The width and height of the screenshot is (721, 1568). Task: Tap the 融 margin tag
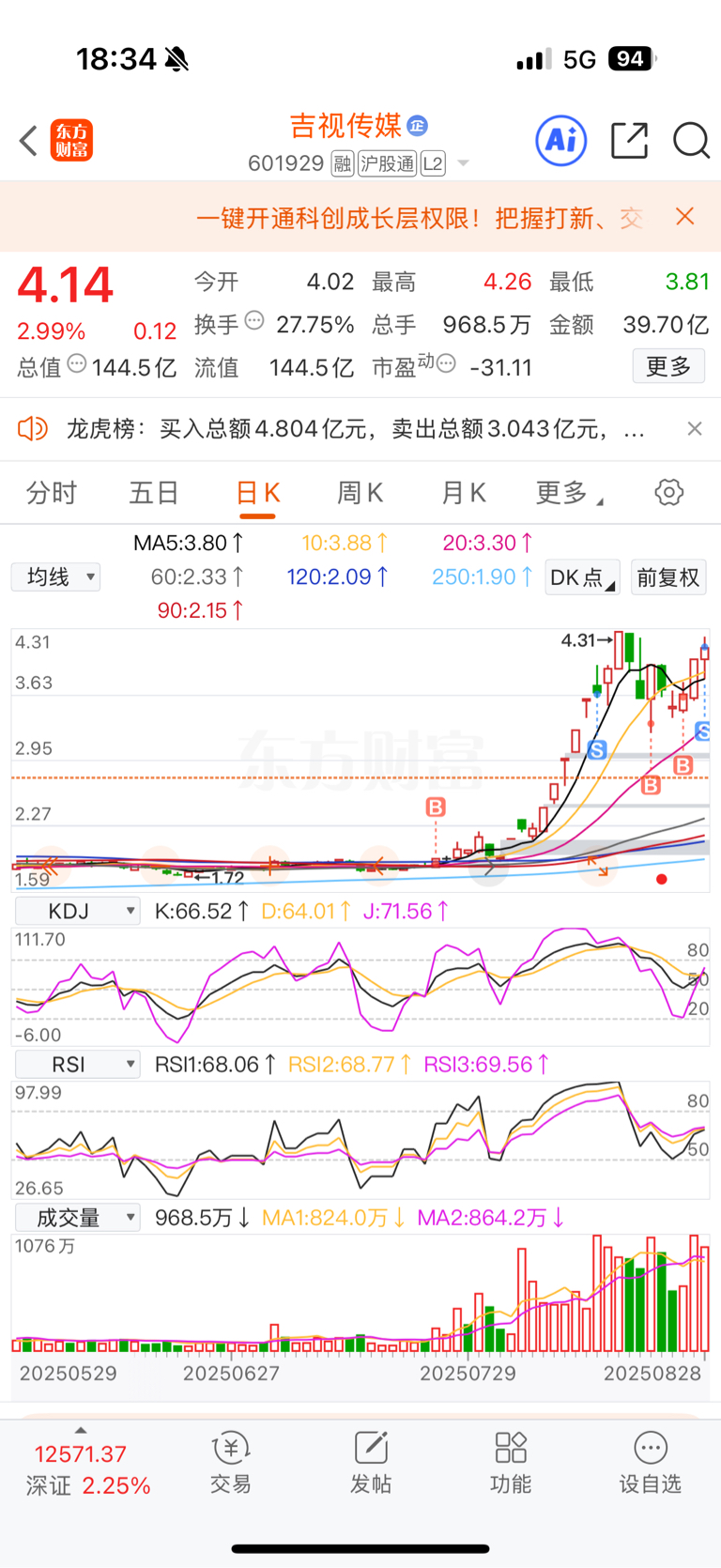pos(342,164)
